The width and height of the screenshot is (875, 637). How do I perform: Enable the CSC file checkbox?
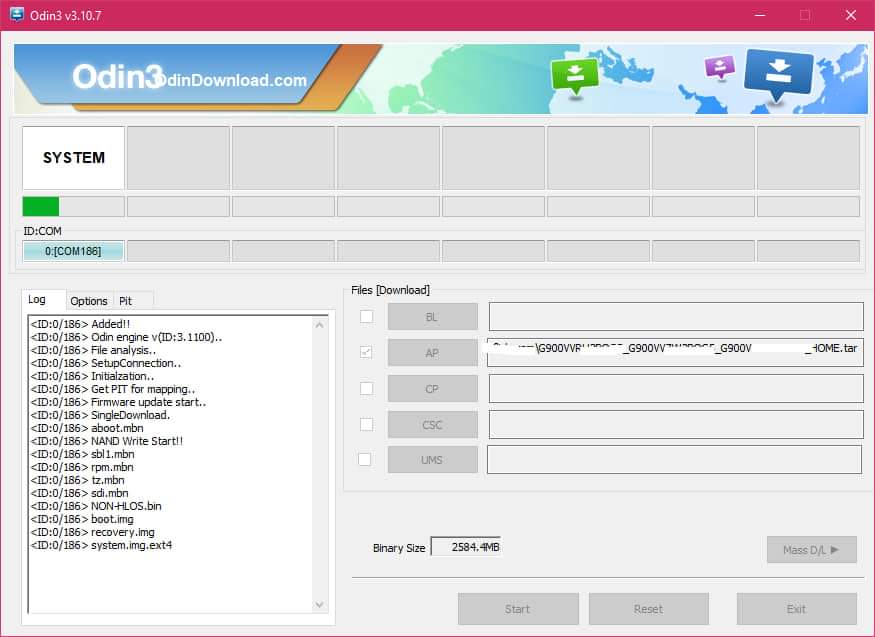pos(367,424)
